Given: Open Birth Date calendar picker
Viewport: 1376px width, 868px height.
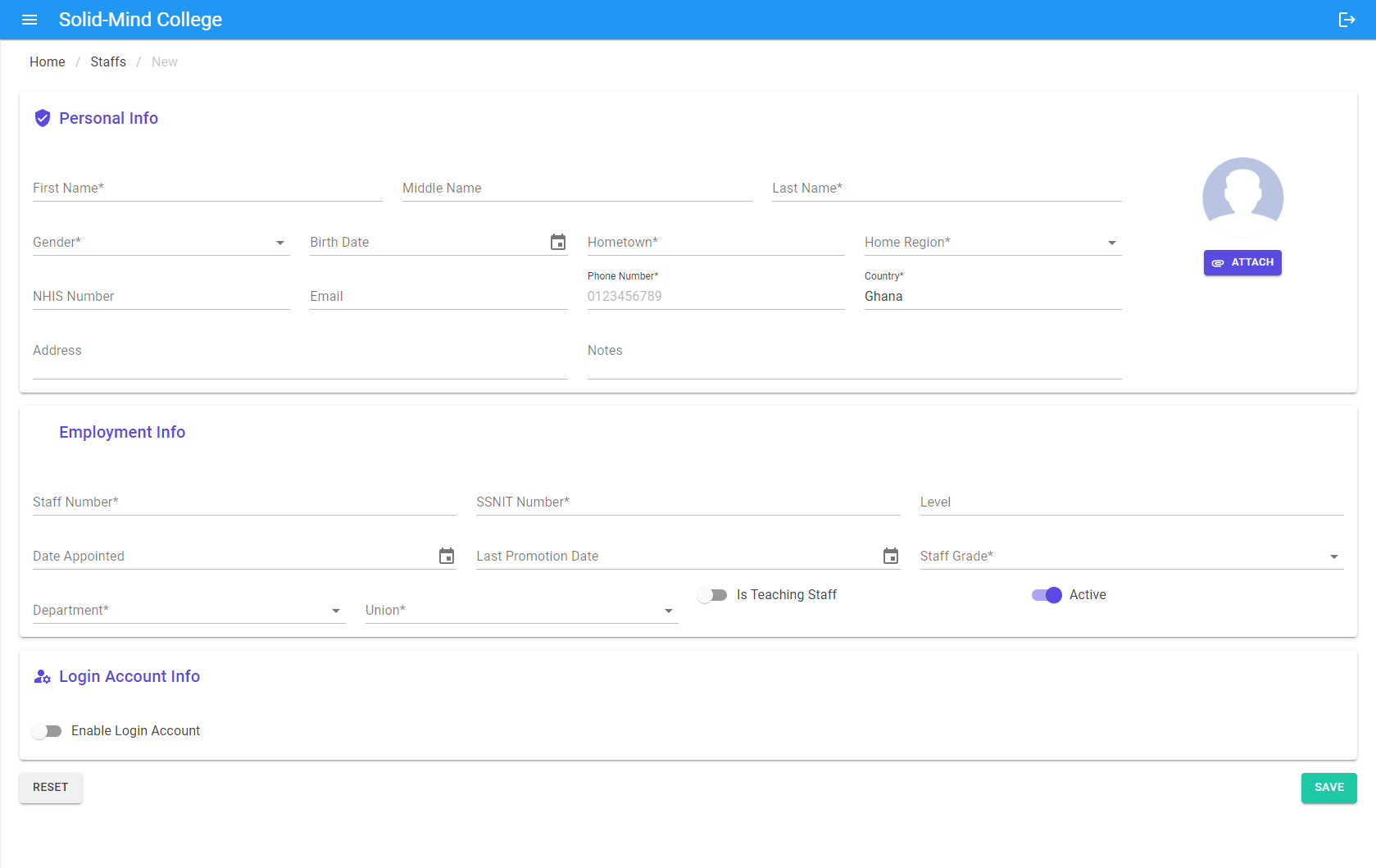Looking at the screenshot, I should pos(558,243).
